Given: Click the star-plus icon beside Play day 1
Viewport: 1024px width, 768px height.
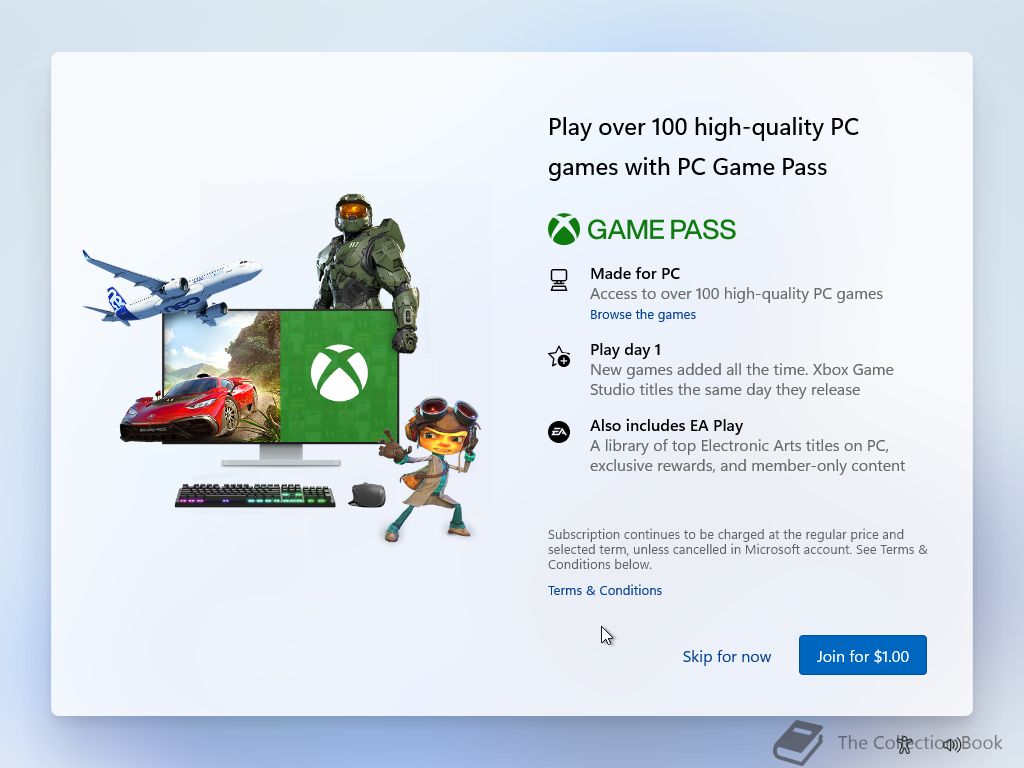Looking at the screenshot, I should [x=559, y=357].
